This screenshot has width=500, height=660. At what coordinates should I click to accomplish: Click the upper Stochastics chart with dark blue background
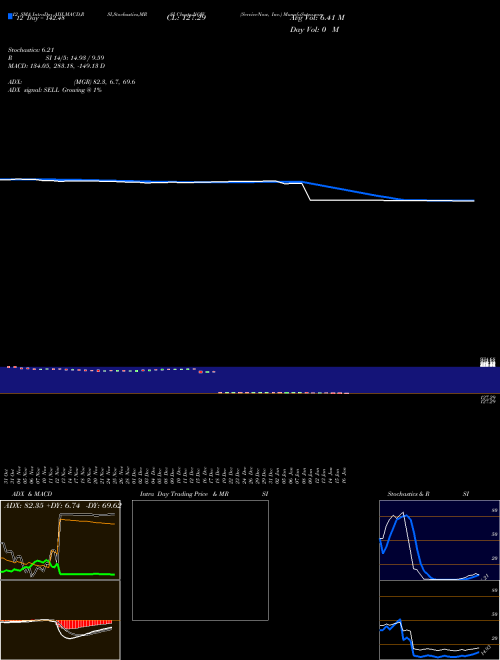pos(439,540)
